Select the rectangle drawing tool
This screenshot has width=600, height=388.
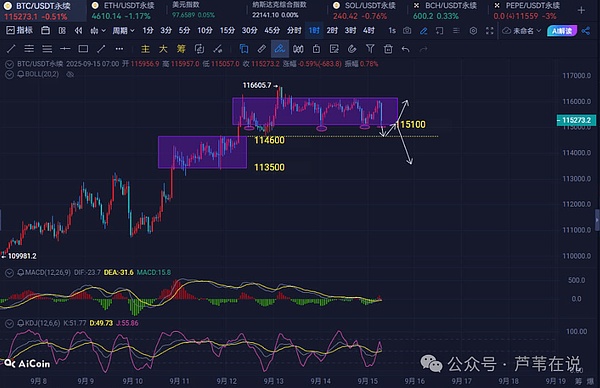click(x=83, y=49)
